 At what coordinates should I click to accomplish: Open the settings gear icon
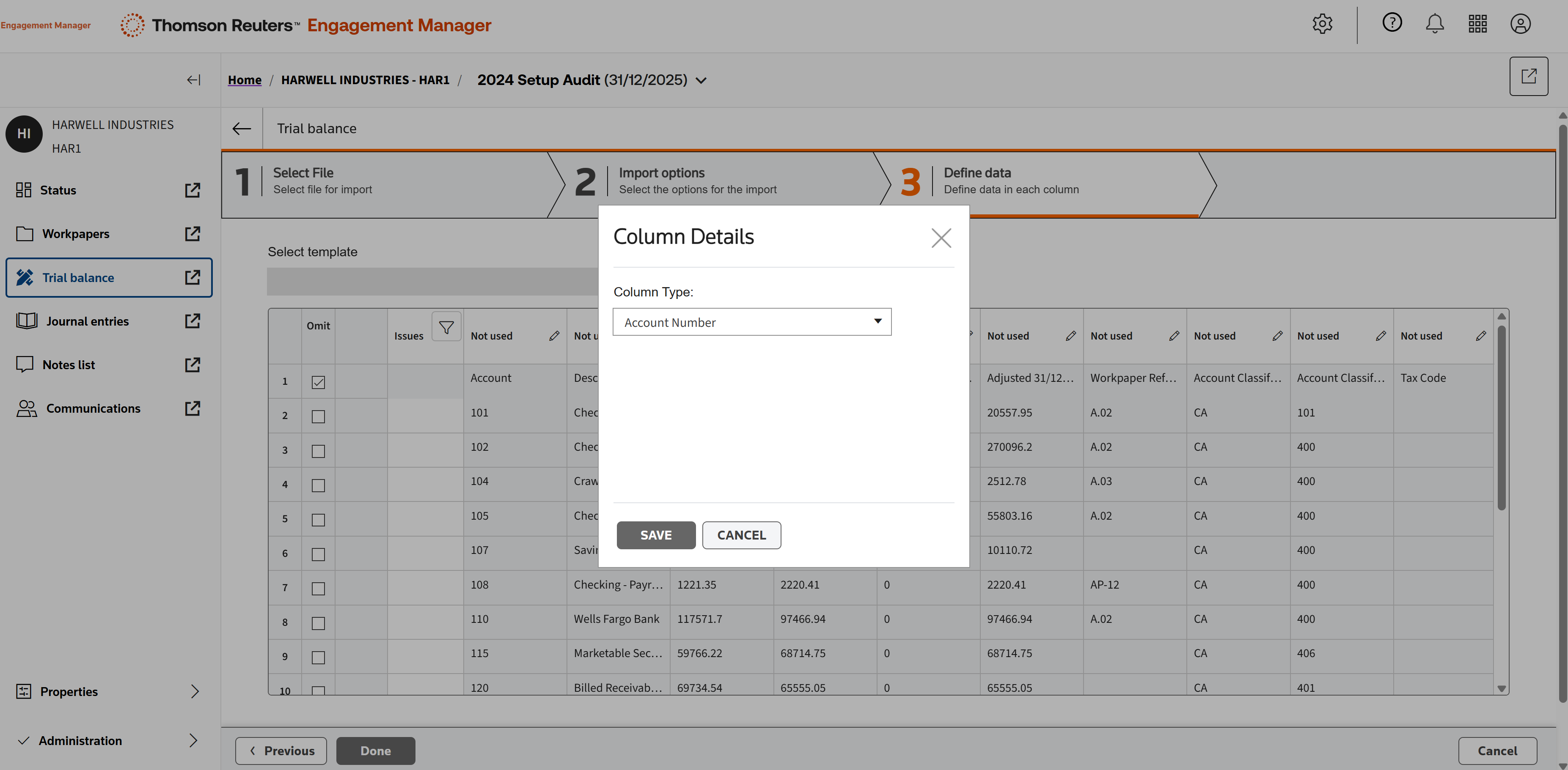(1322, 25)
